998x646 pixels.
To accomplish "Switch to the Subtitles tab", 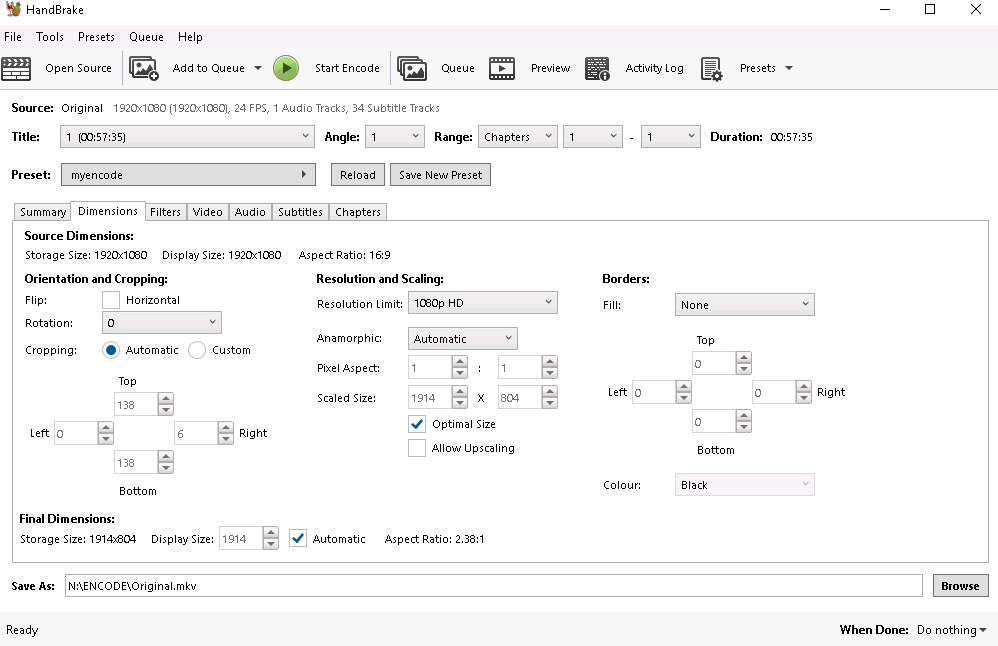I will point(300,212).
